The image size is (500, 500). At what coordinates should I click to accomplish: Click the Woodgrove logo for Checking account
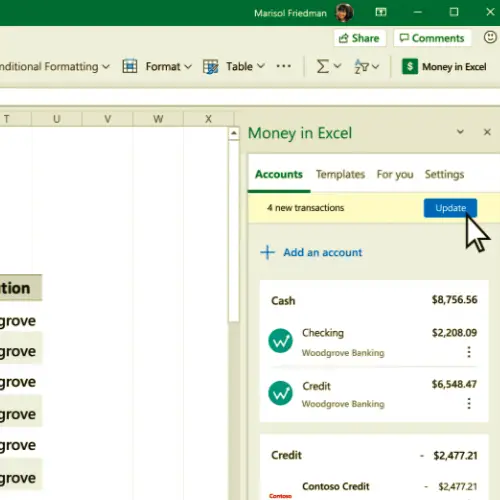[280, 340]
